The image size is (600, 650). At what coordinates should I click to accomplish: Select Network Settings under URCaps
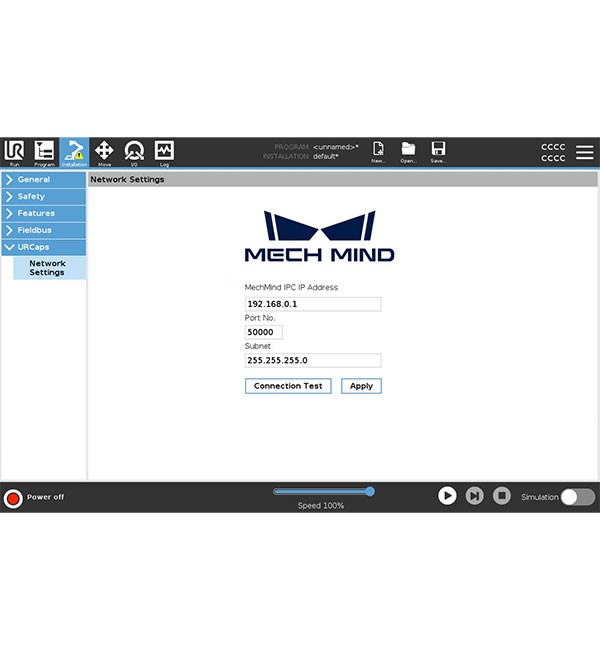[x=50, y=268]
